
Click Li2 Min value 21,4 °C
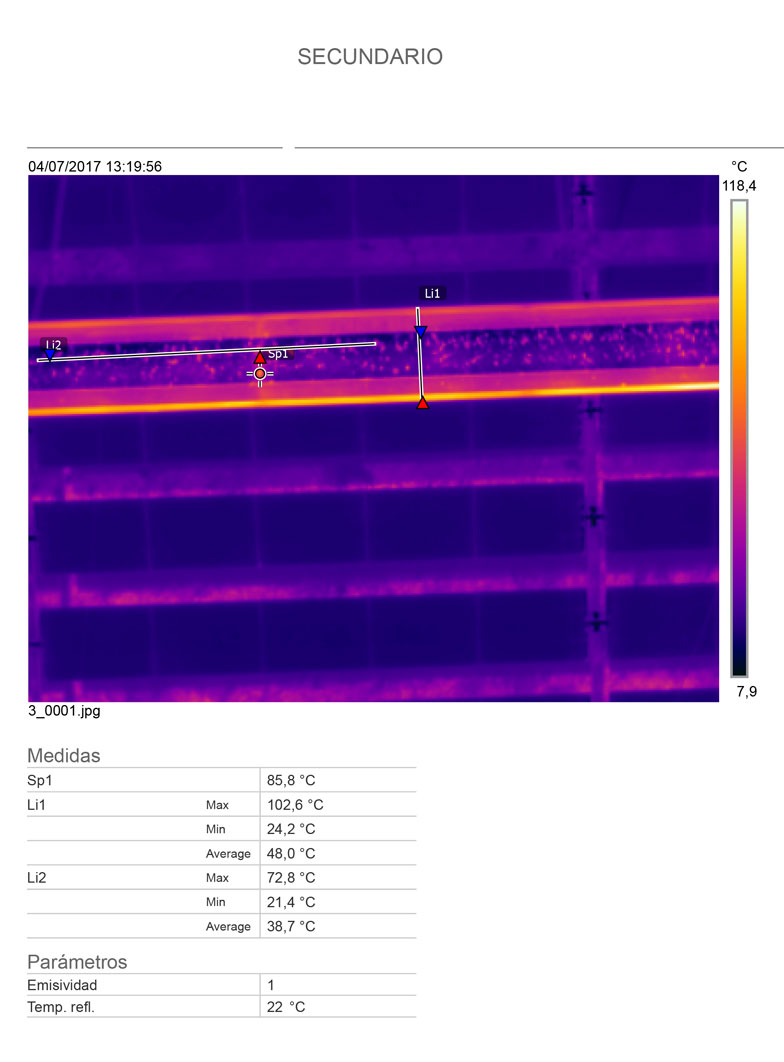point(290,902)
